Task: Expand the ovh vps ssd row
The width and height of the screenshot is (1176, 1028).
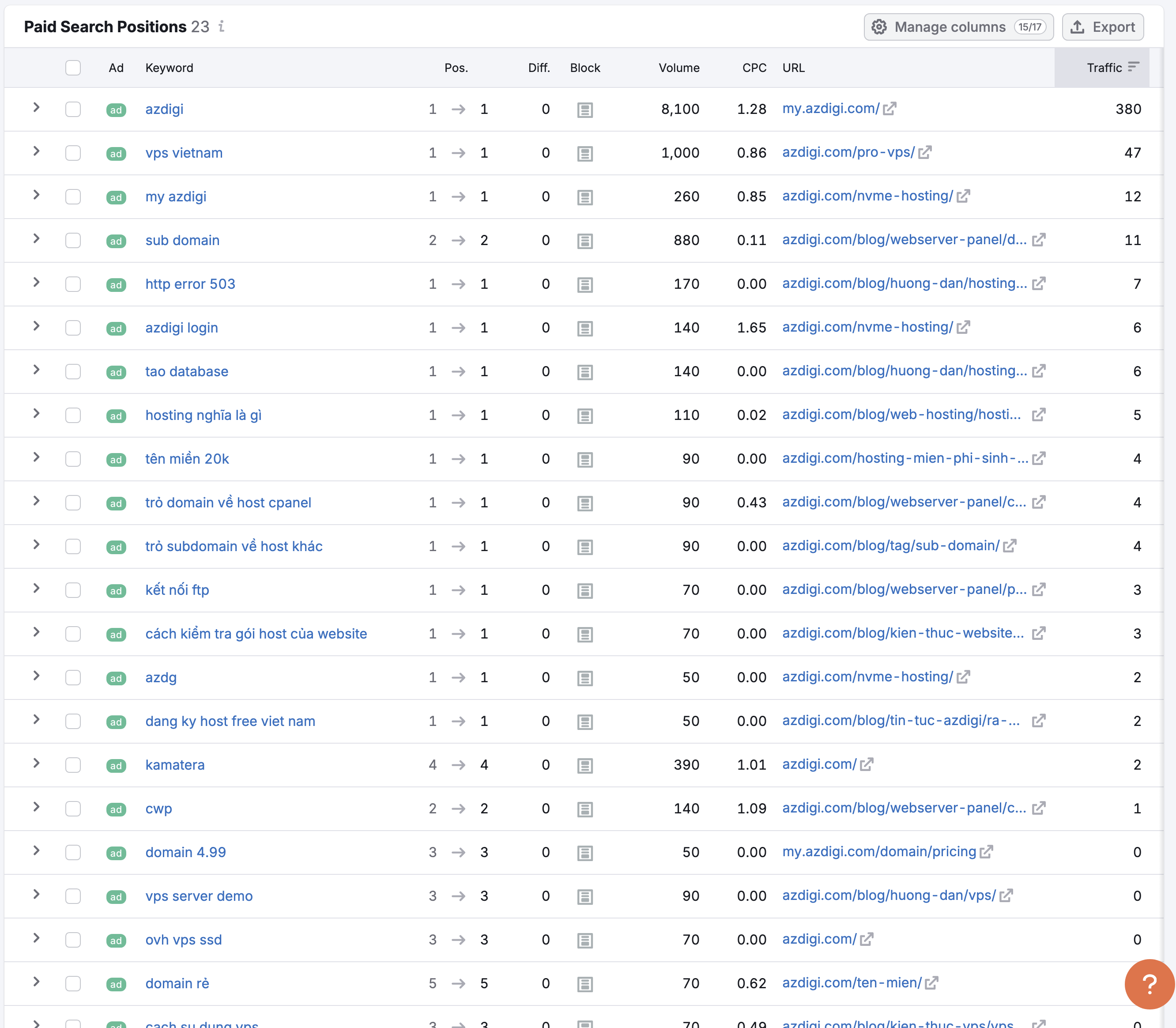Action: (36, 938)
